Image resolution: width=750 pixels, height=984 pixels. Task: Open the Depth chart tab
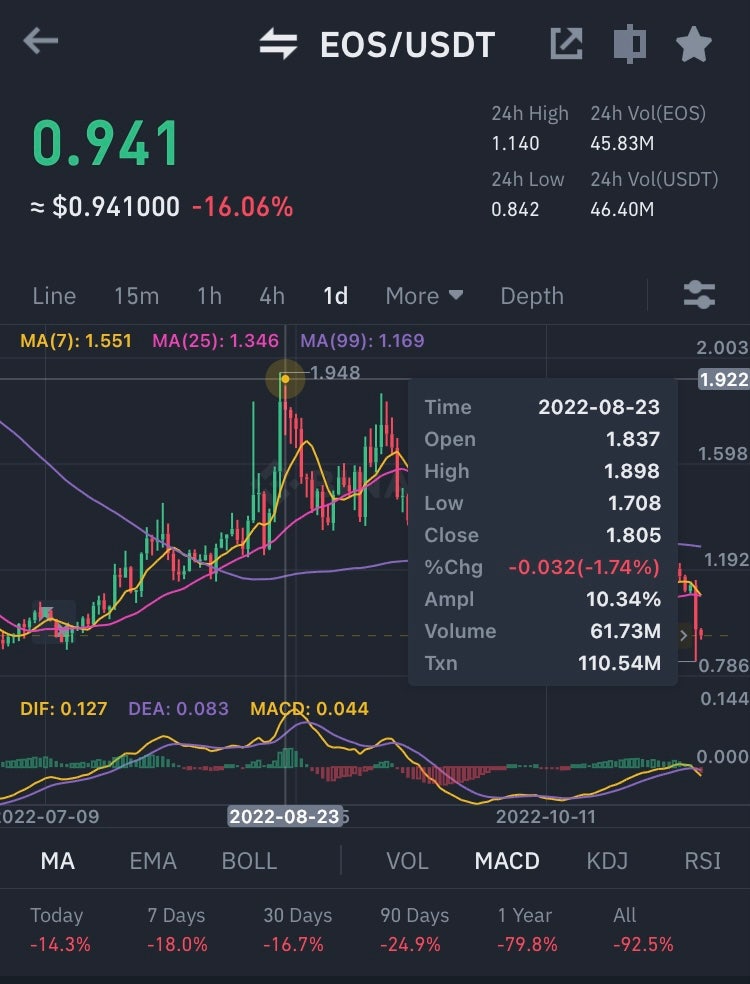click(x=532, y=296)
